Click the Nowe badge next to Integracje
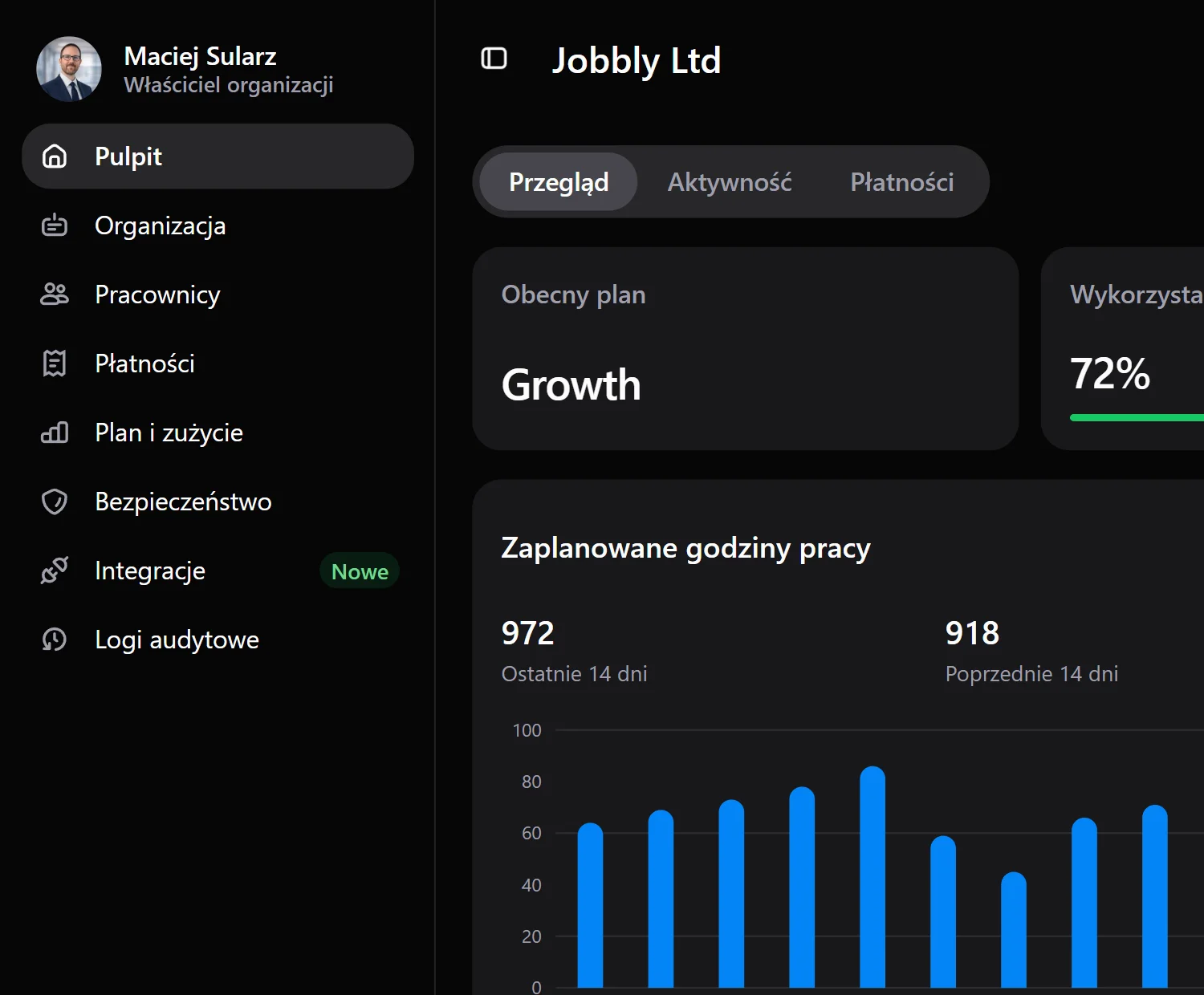Viewport: 1204px width, 995px height. click(x=360, y=571)
